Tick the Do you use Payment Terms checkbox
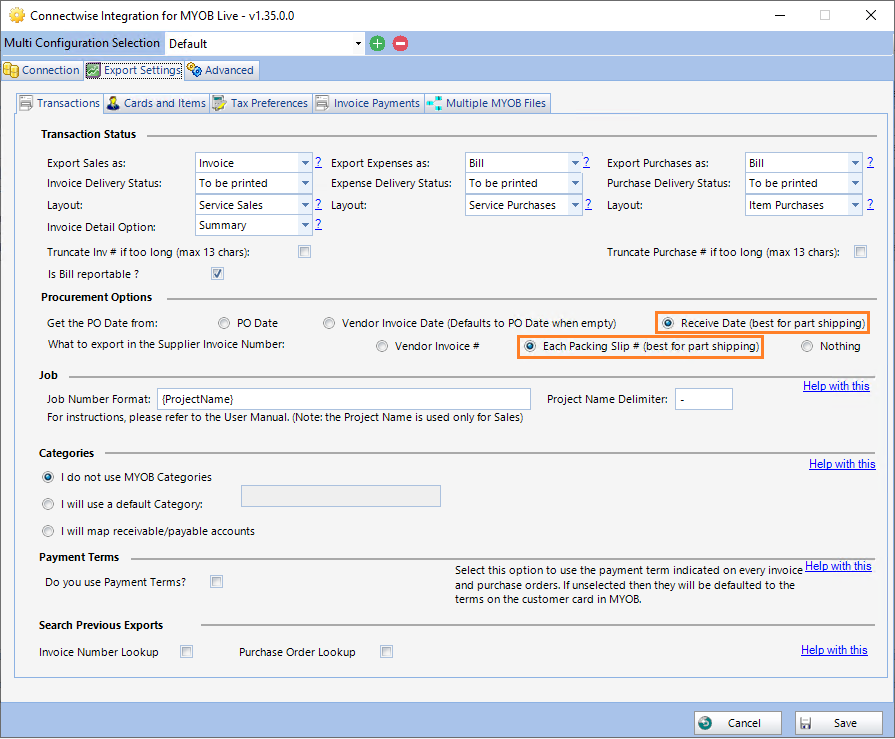Image resolution: width=895 pixels, height=739 pixels. click(216, 582)
